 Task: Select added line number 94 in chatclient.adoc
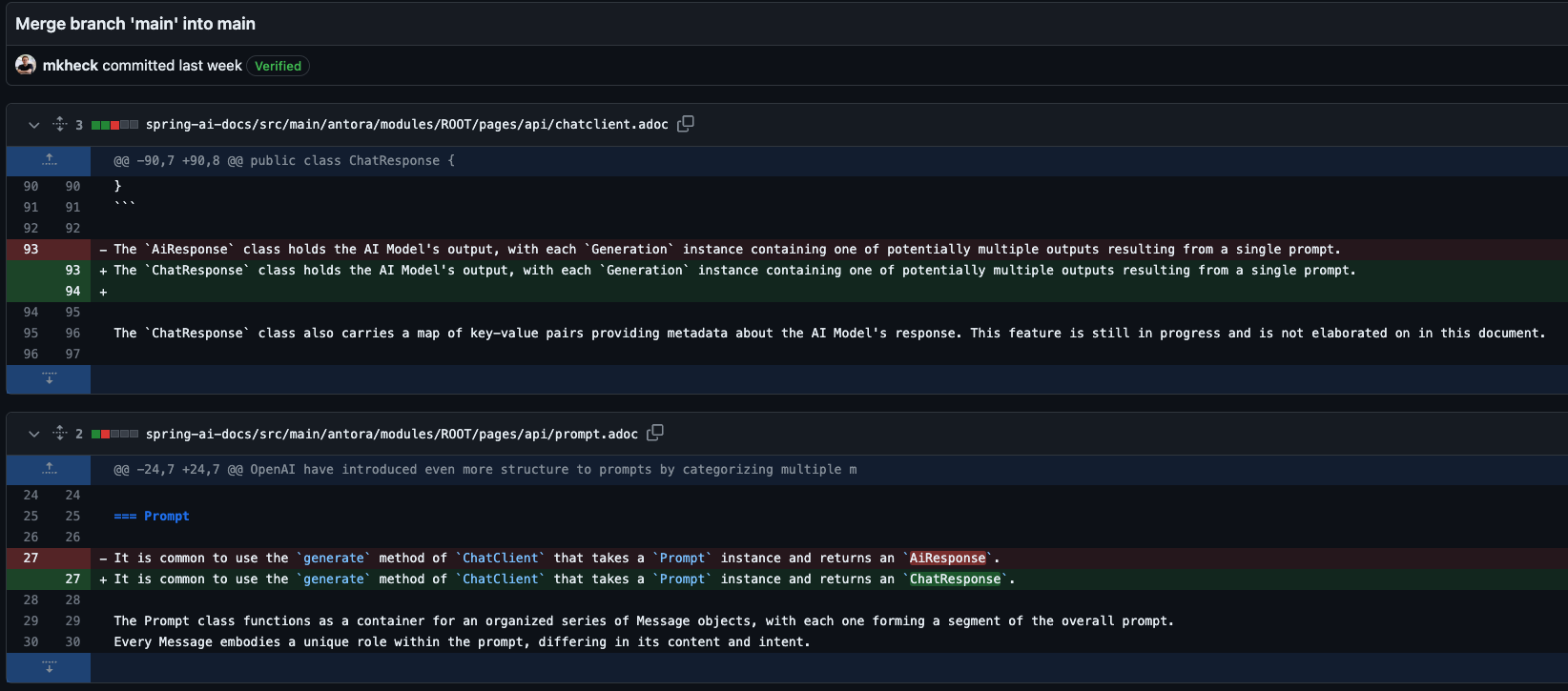coord(72,291)
